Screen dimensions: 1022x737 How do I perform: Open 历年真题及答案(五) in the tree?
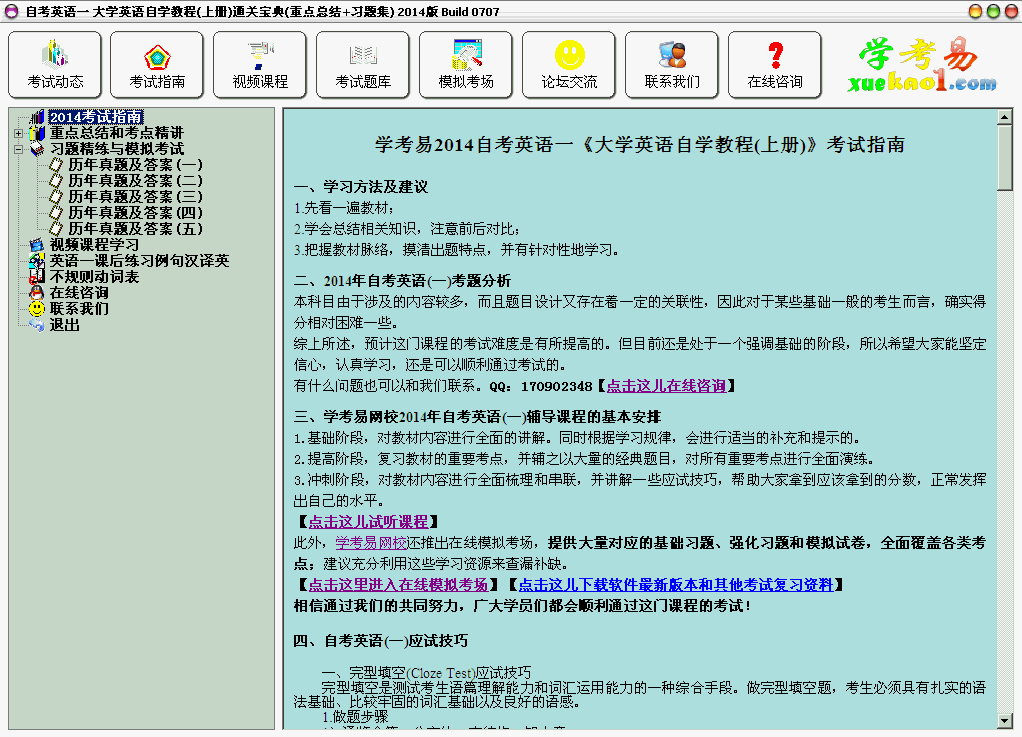click(x=136, y=229)
